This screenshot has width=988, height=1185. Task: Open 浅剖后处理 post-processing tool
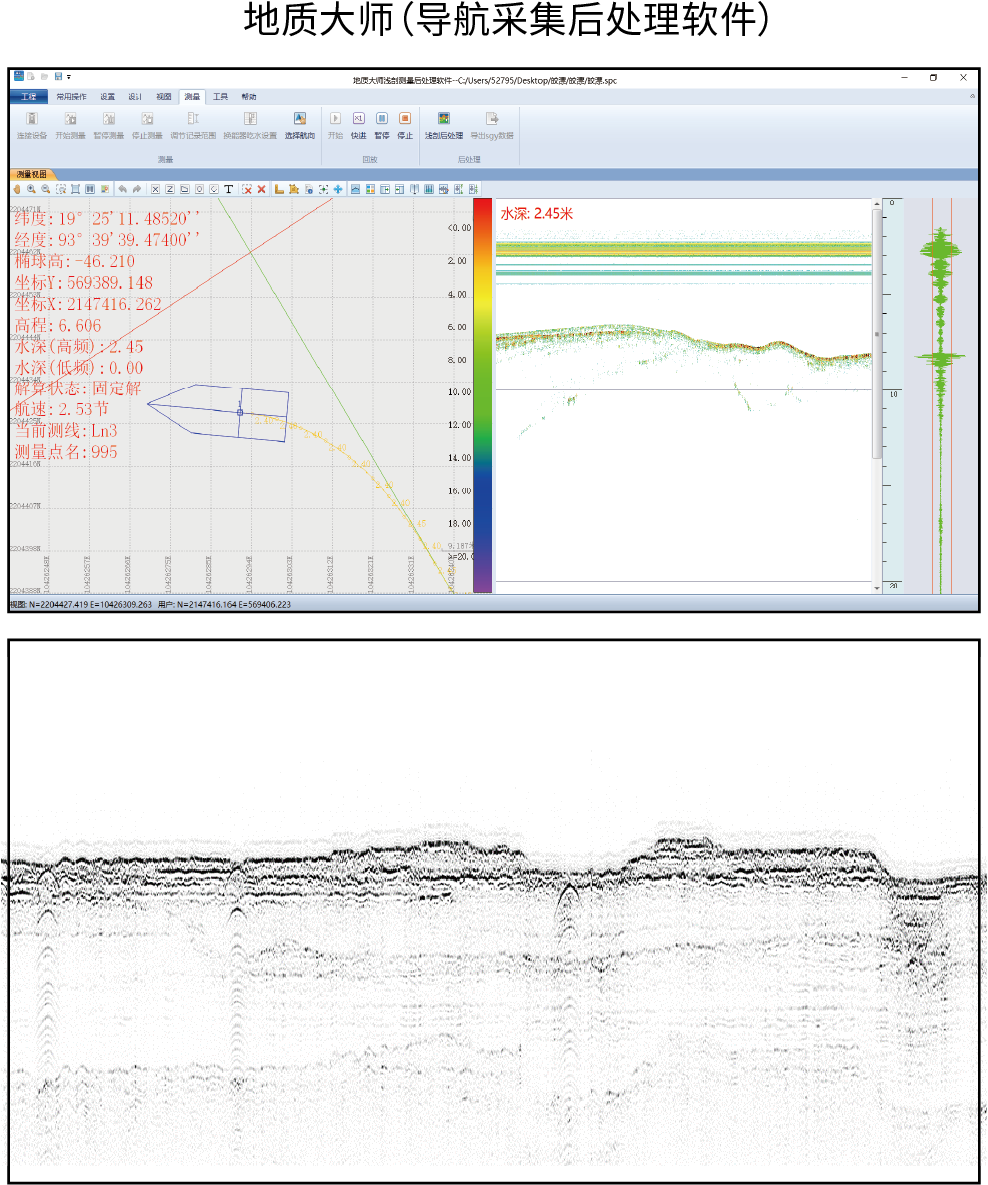coord(443,119)
